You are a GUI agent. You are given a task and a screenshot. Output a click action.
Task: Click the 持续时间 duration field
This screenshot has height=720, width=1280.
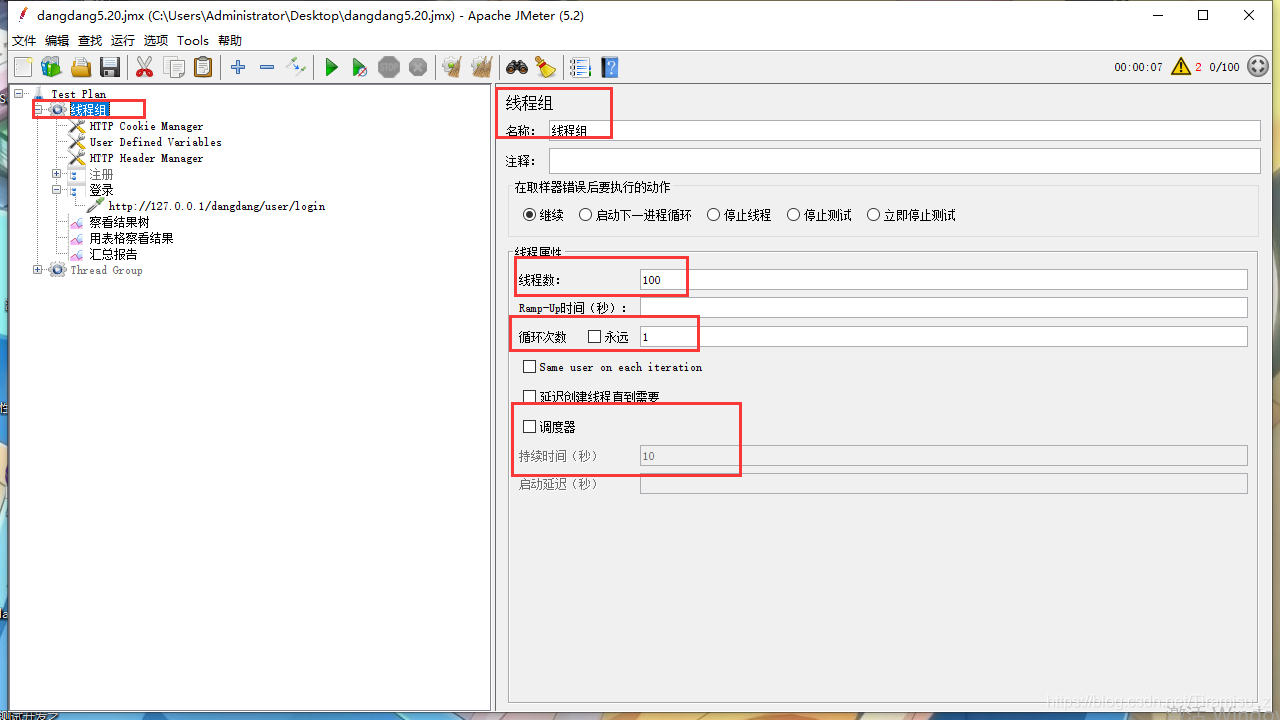[944, 456]
